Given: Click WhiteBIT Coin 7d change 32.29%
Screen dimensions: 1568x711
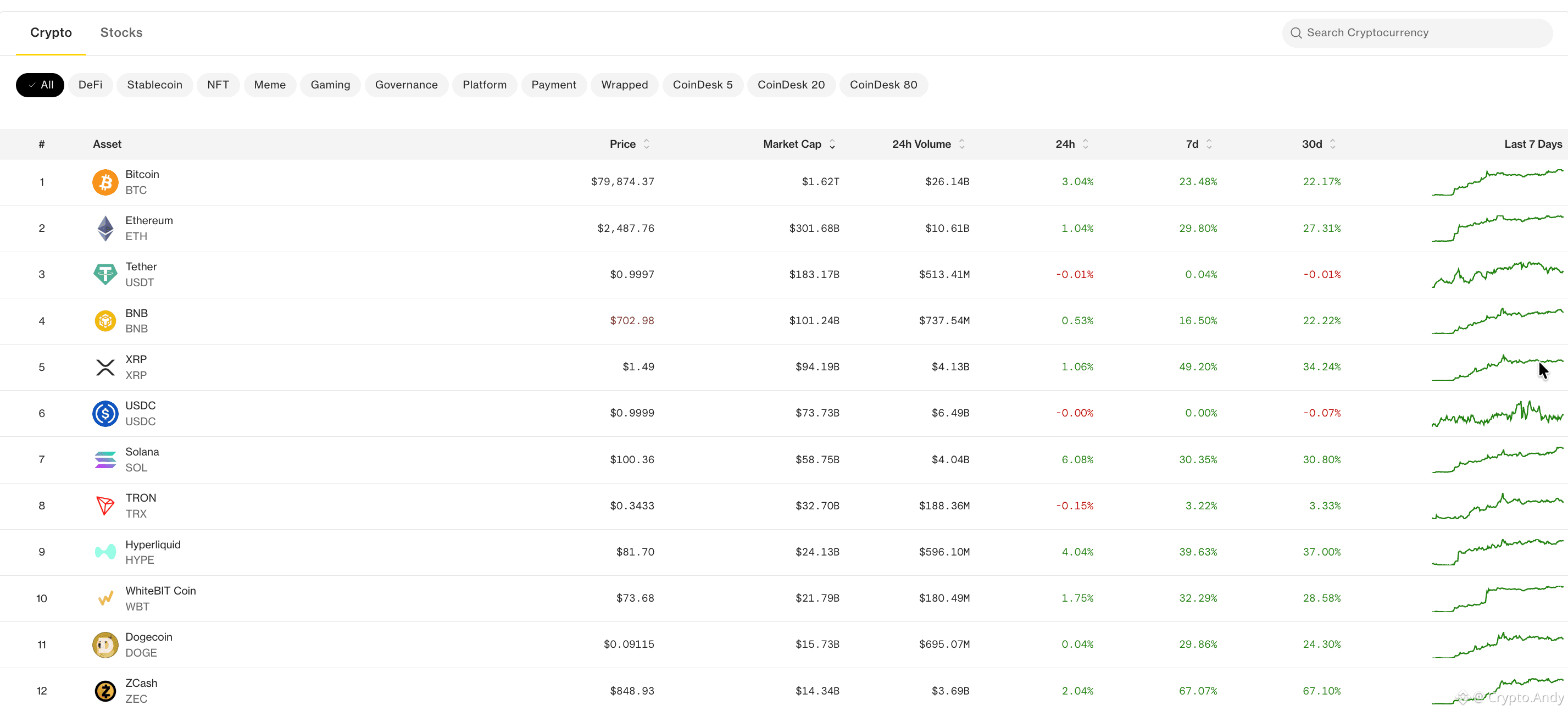Looking at the screenshot, I should (x=1198, y=598).
